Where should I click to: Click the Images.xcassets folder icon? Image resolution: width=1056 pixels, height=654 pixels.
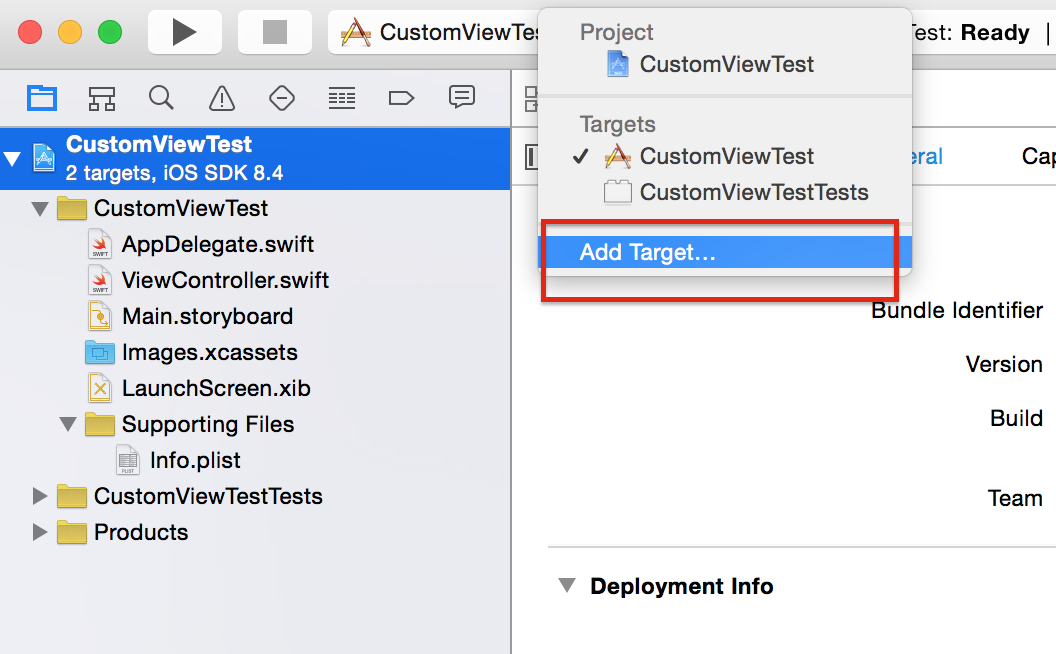point(100,352)
